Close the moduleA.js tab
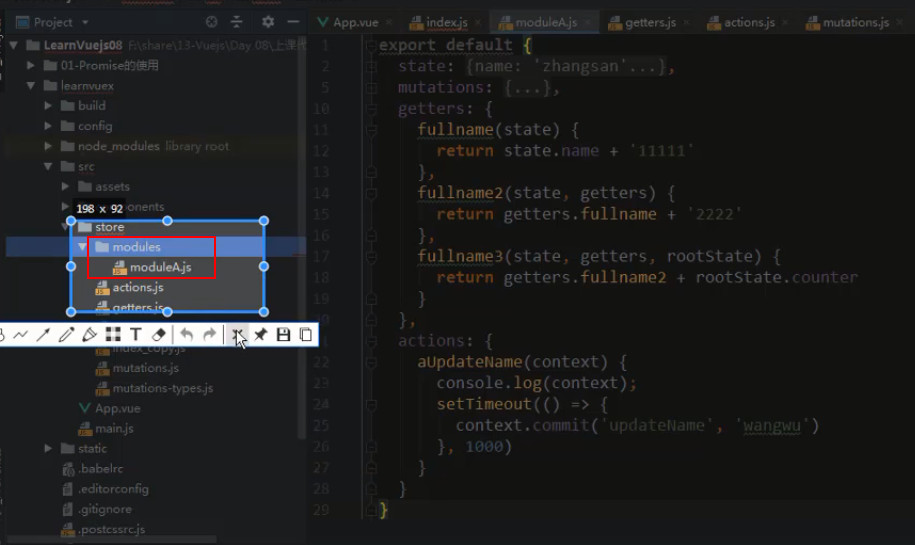 pyautogui.click(x=588, y=23)
